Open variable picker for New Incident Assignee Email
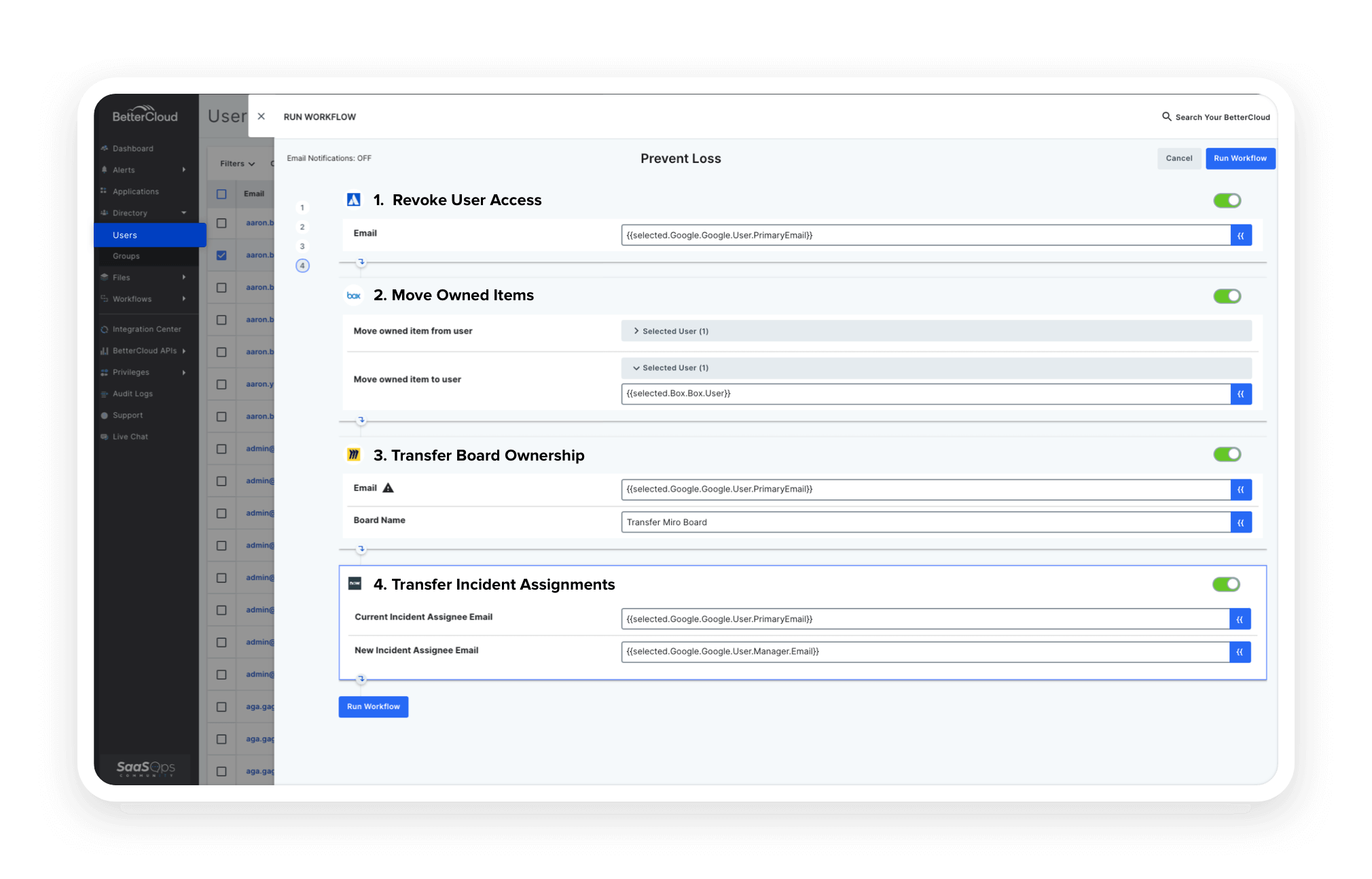The image size is (1372, 879). click(x=1240, y=652)
